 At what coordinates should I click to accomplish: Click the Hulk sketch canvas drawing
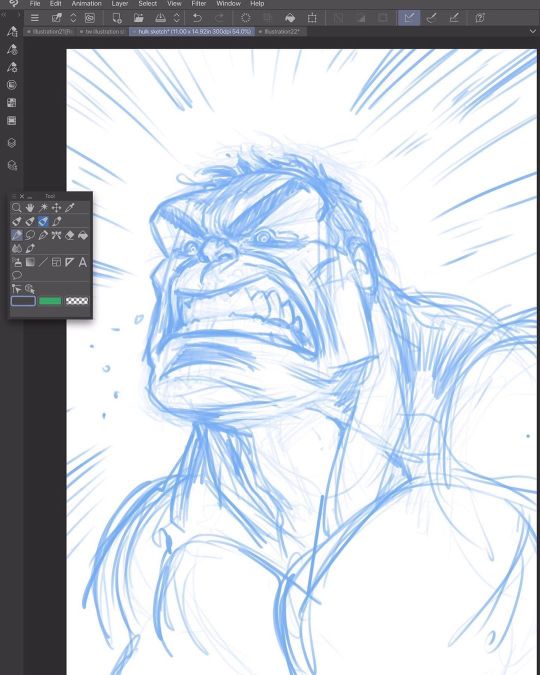coord(301,362)
